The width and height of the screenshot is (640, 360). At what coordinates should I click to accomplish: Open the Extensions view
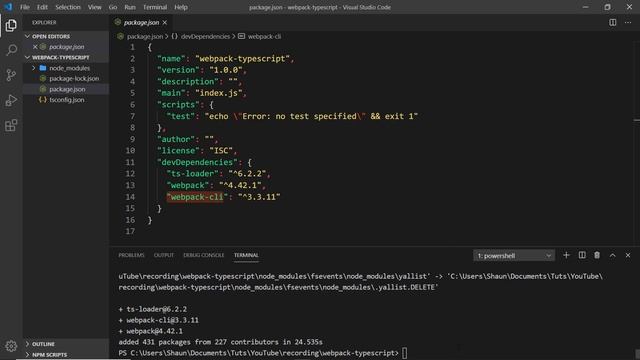[11, 125]
